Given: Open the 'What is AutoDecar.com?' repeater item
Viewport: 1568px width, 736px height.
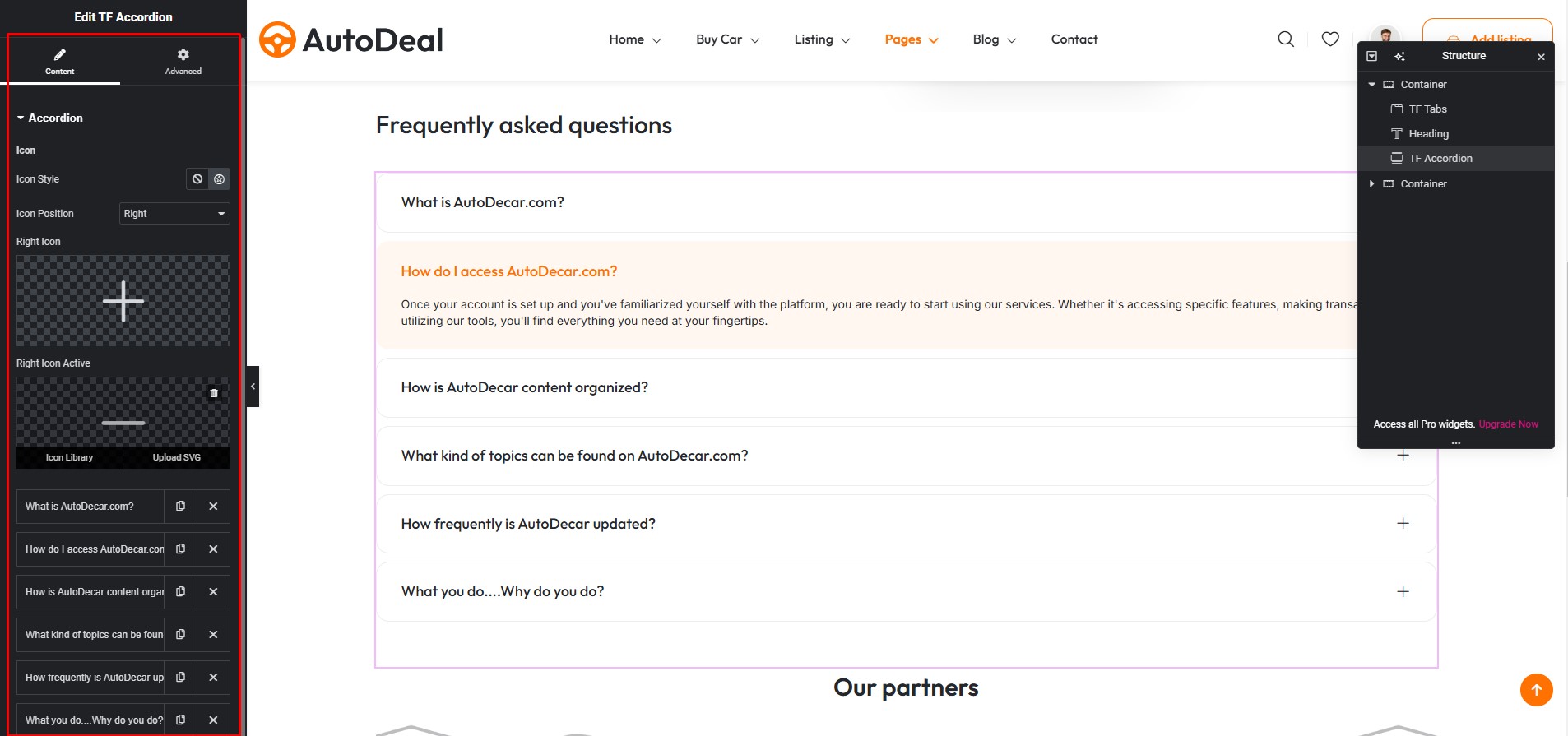Looking at the screenshot, I should pyautogui.click(x=90, y=507).
